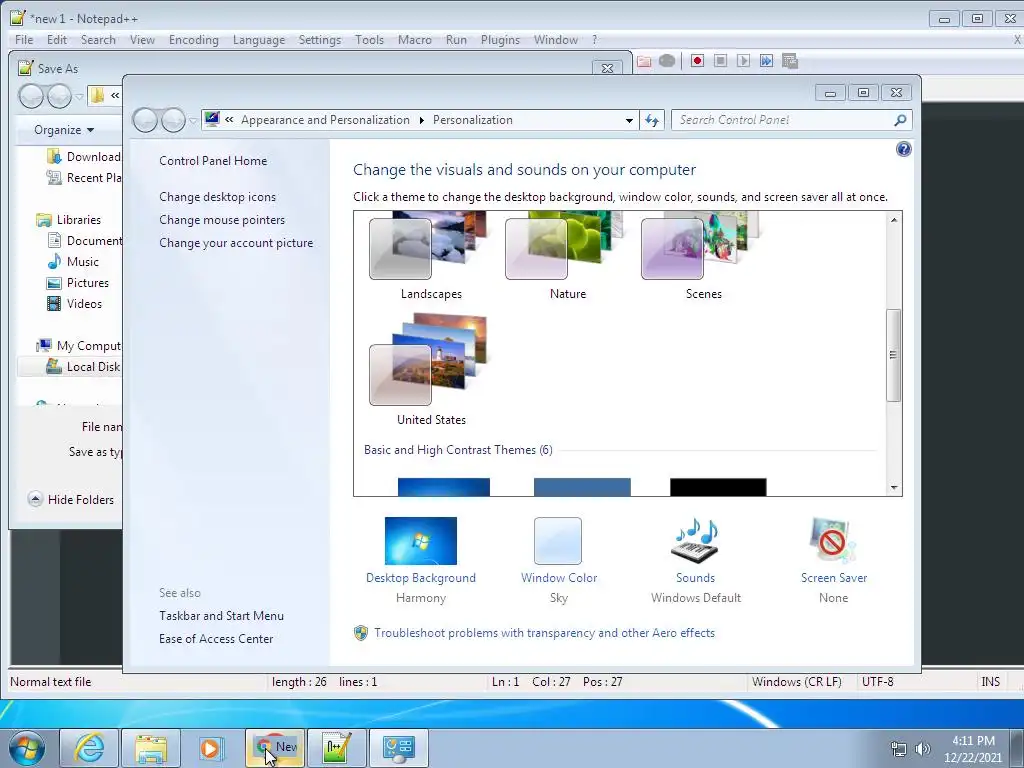The width and height of the screenshot is (1024, 768).
Task: Click the double chevron in address breadcrumb
Action: [x=229, y=120]
